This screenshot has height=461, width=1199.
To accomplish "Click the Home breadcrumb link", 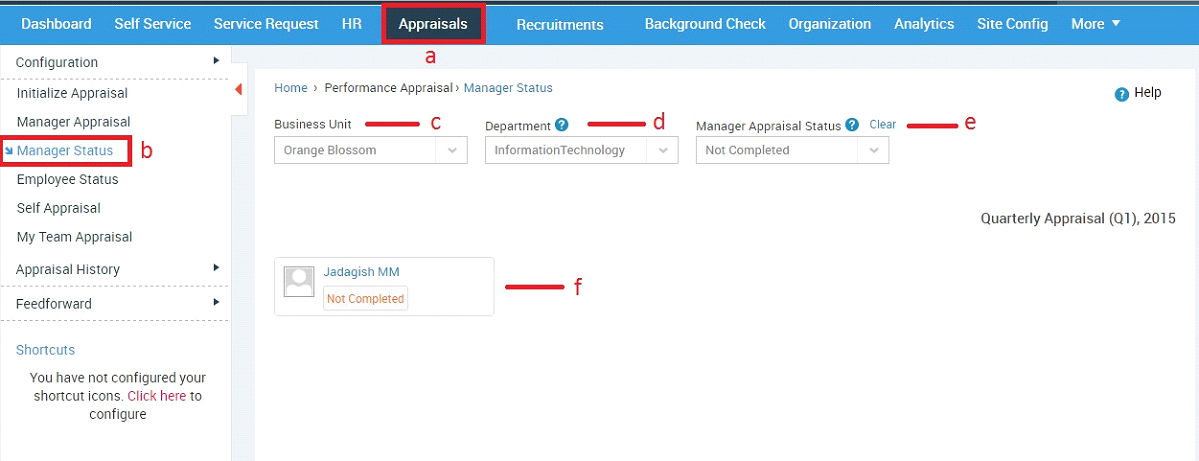I will 291,88.
